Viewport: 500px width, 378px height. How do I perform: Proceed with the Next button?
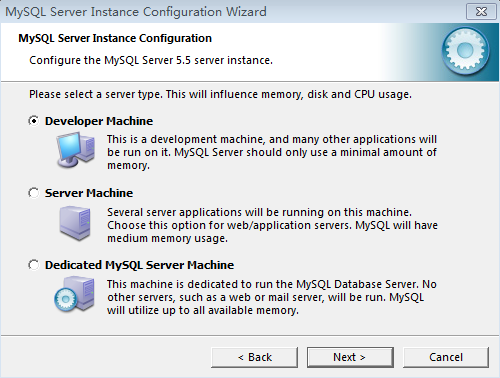[350, 357]
